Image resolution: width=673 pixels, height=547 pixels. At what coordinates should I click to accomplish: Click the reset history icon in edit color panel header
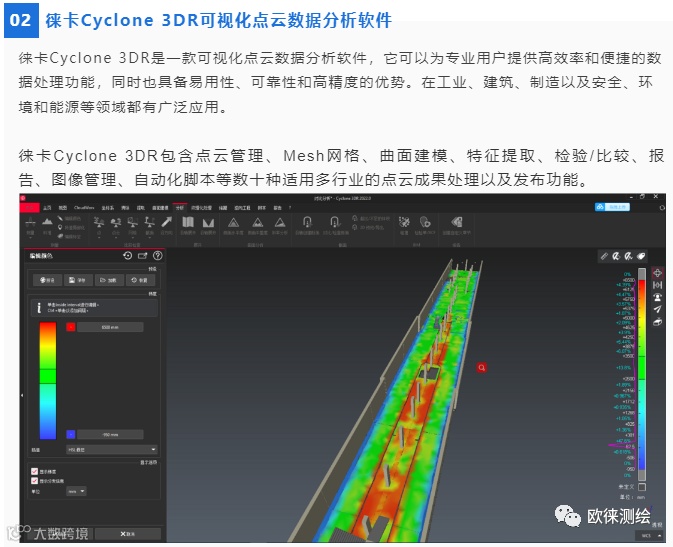click(x=127, y=256)
